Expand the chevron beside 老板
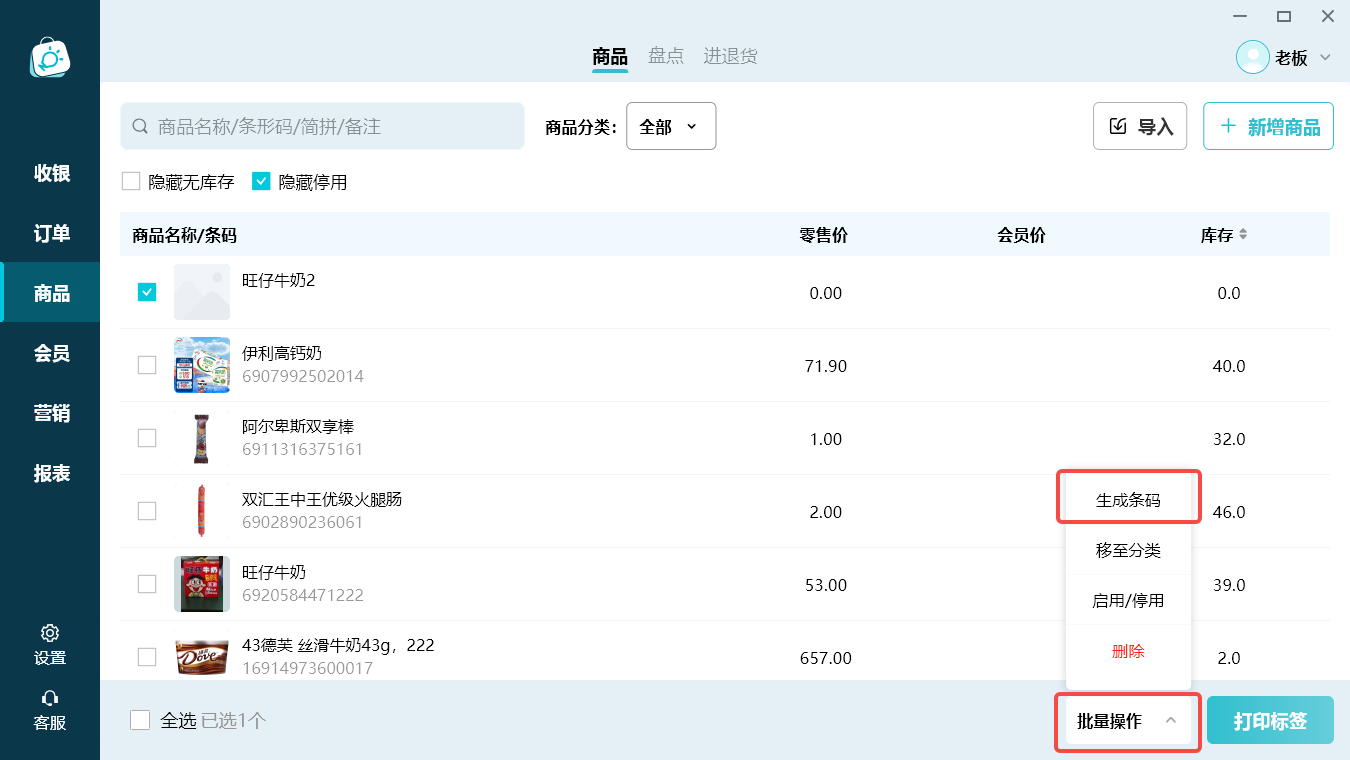Image resolution: width=1350 pixels, height=760 pixels. point(1325,57)
